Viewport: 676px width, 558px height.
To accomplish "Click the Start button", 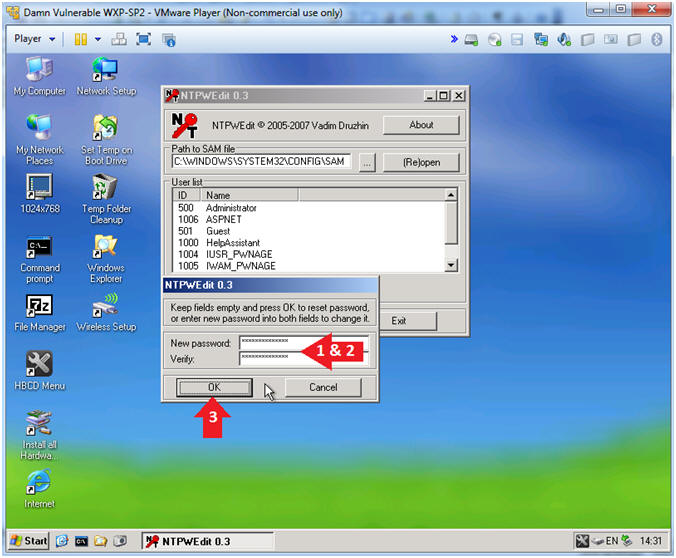I will (x=29, y=541).
